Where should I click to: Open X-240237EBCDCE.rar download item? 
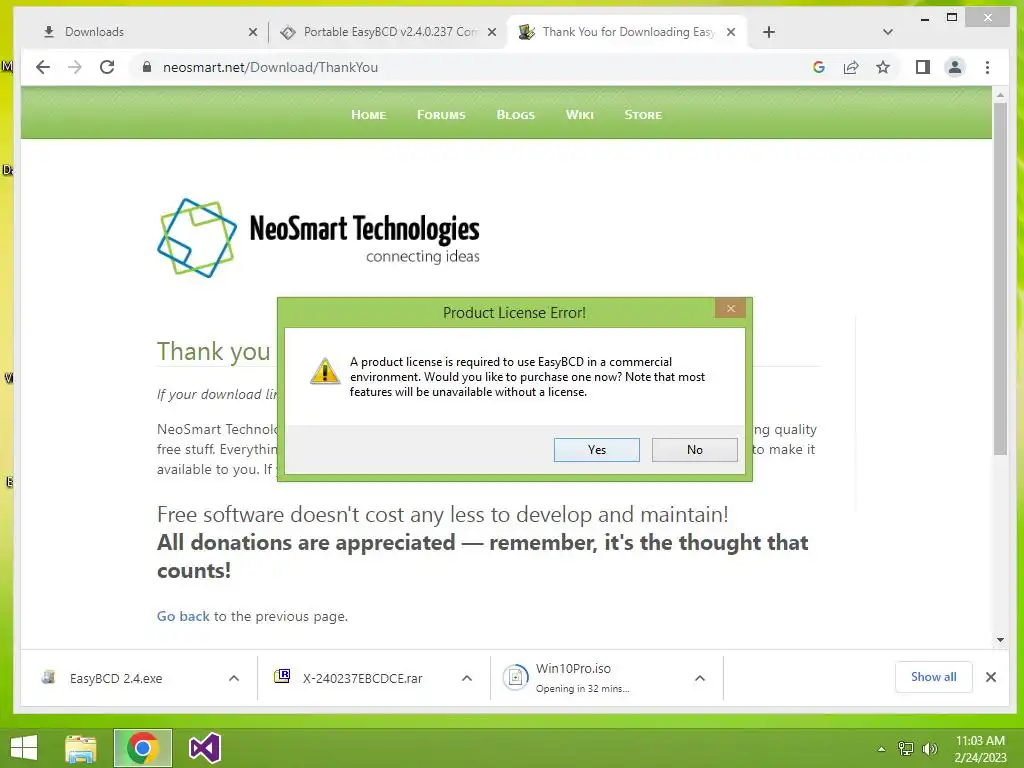(x=362, y=679)
